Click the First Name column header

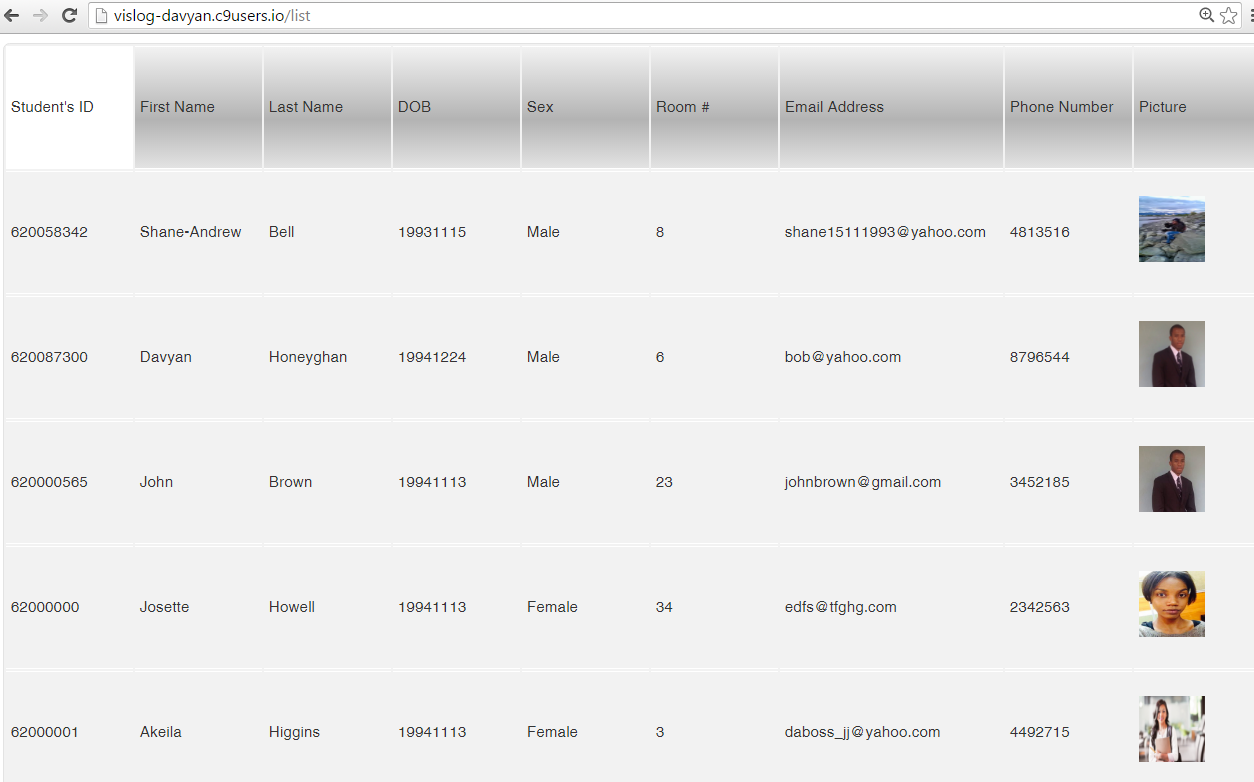(x=198, y=107)
